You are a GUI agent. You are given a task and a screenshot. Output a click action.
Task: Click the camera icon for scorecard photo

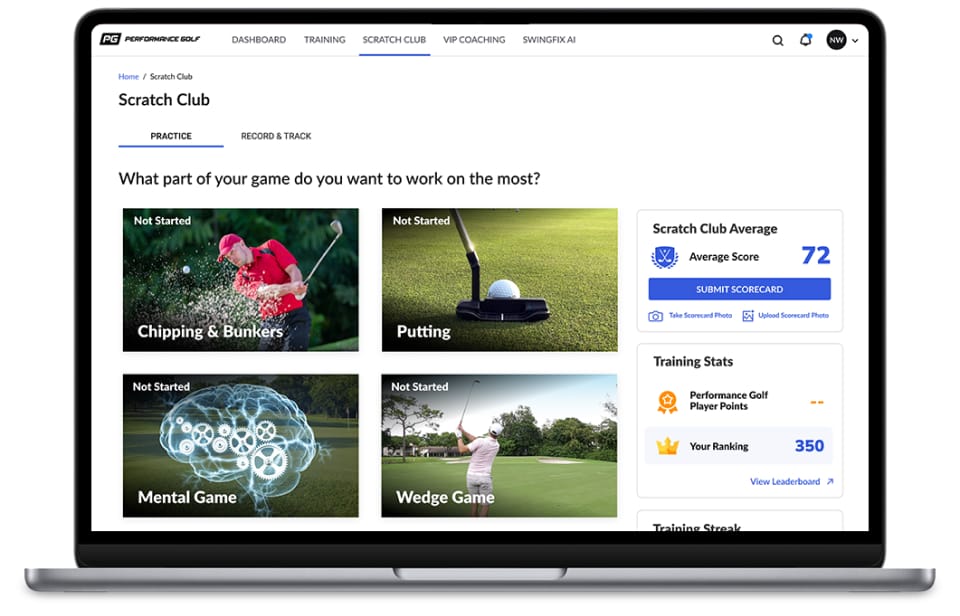pyautogui.click(x=656, y=316)
